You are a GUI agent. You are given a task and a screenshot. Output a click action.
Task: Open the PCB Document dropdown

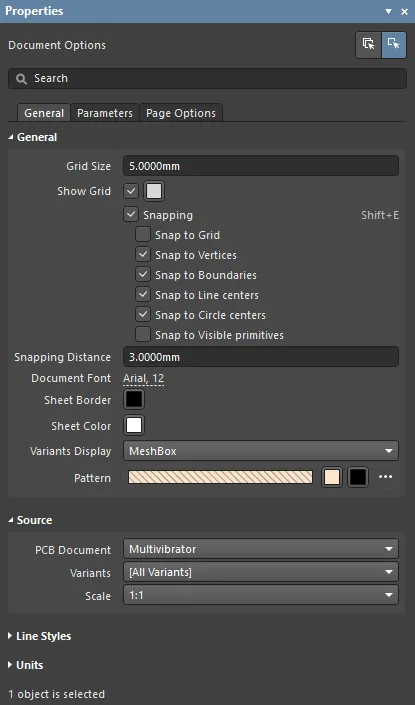tap(261, 549)
